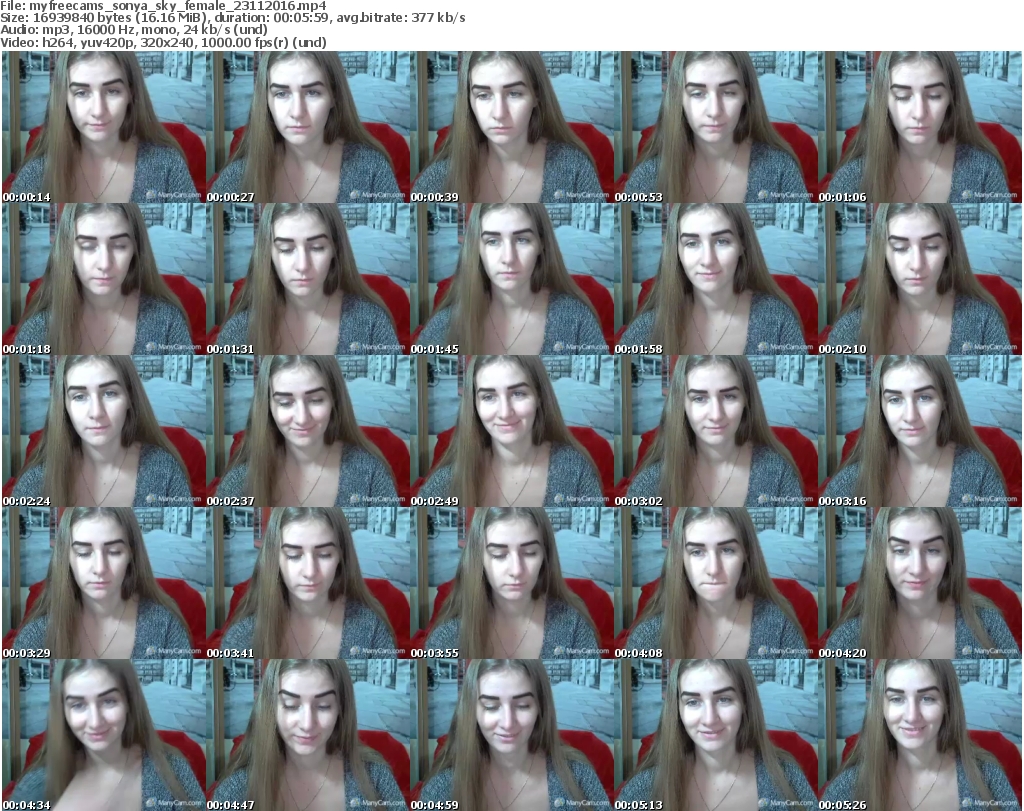Select the frame timestamped 00:02:49
1024x811 pixels.
pyautogui.click(x=511, y=431)
